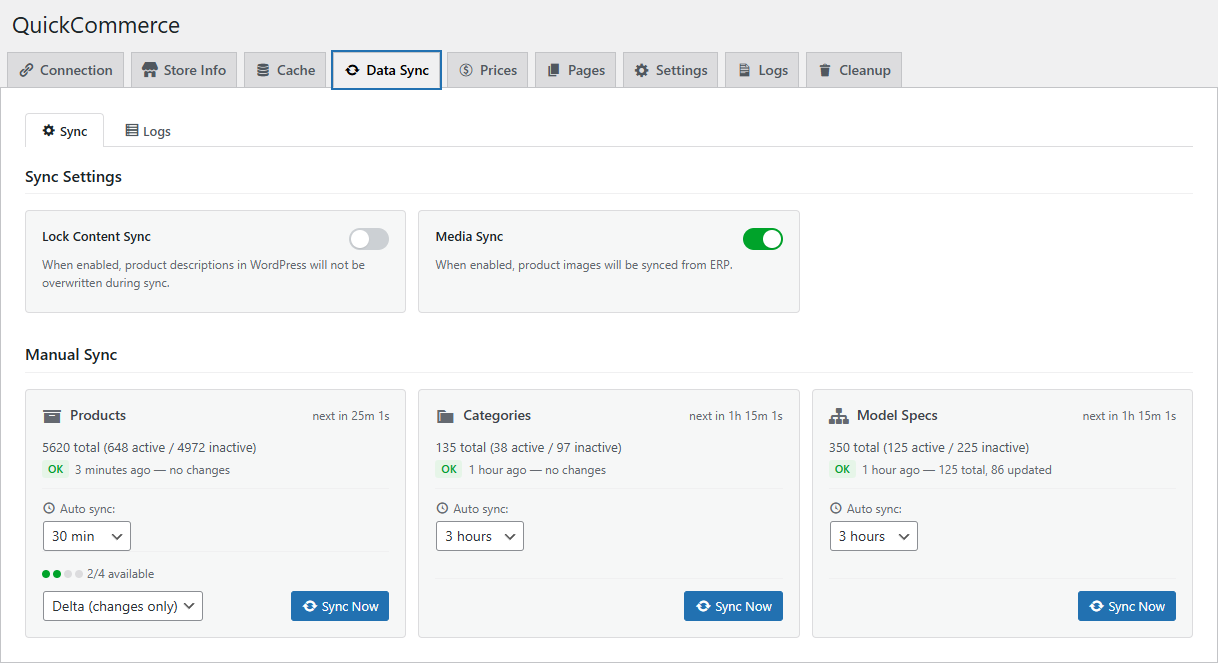The width and height of the screenshot is (1218, 663).
Task: Click '5620 total (648 active / 4972 inactive)'
Action: click(149, 447)
